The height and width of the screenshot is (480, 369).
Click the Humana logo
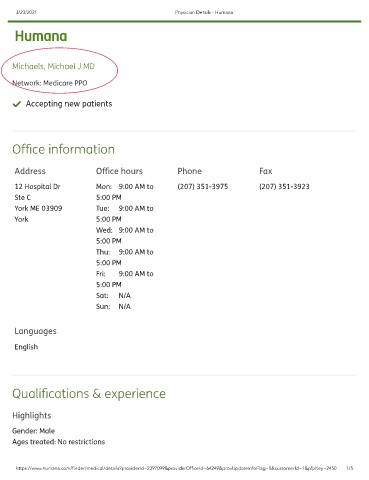click(41, 36)
